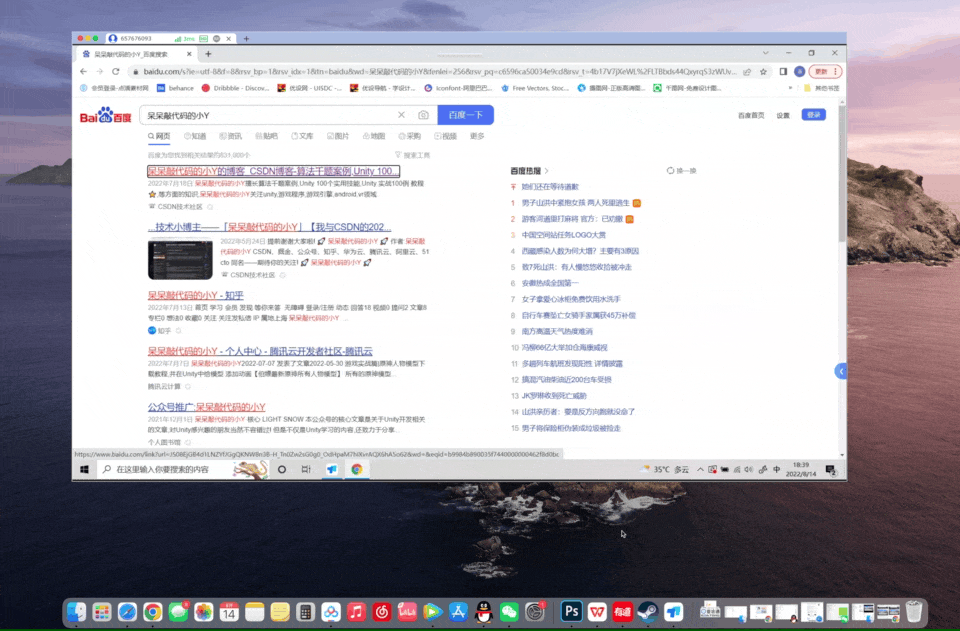Screen dimensions: 960x631
Task: Open Telegram from the Windows taskbar
Action: point(332,469)
